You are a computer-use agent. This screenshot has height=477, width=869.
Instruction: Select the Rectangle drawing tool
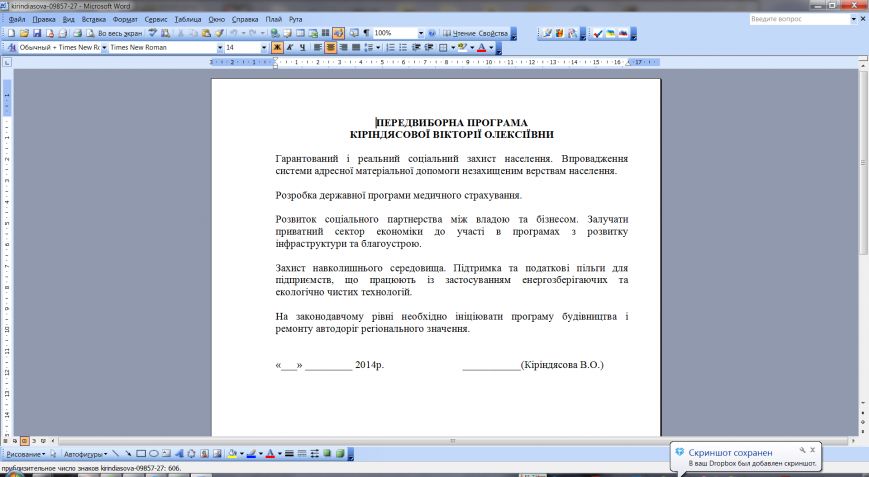pyautogui.click(x=141, y=453)
